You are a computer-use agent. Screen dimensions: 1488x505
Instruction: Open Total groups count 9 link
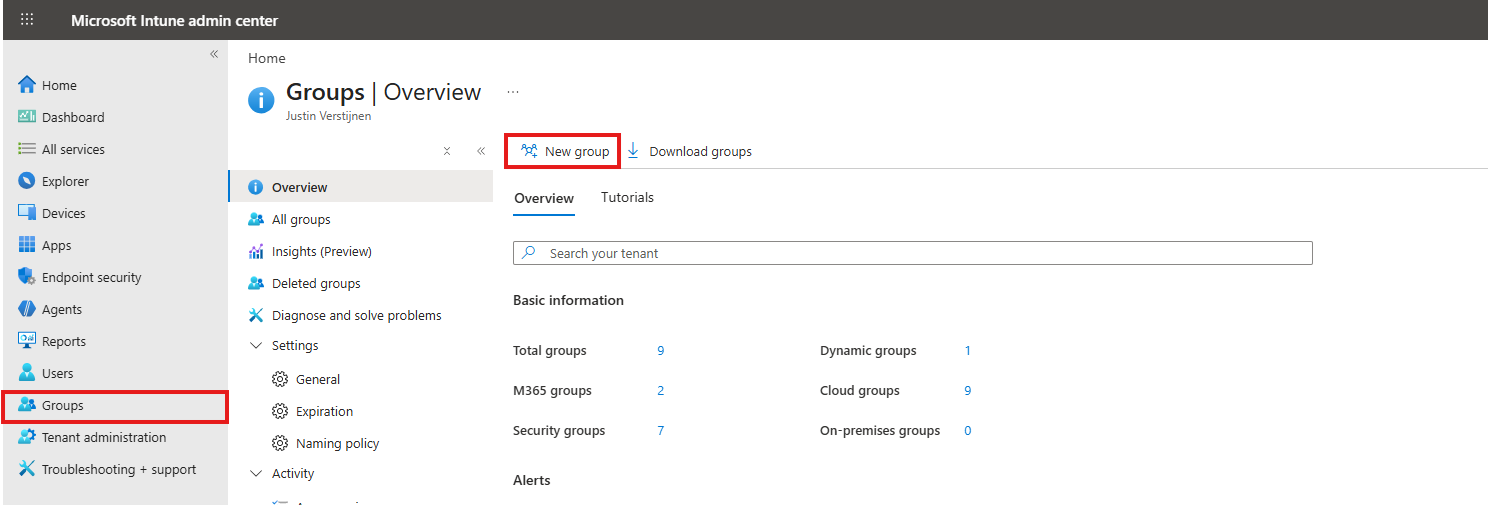661,350
